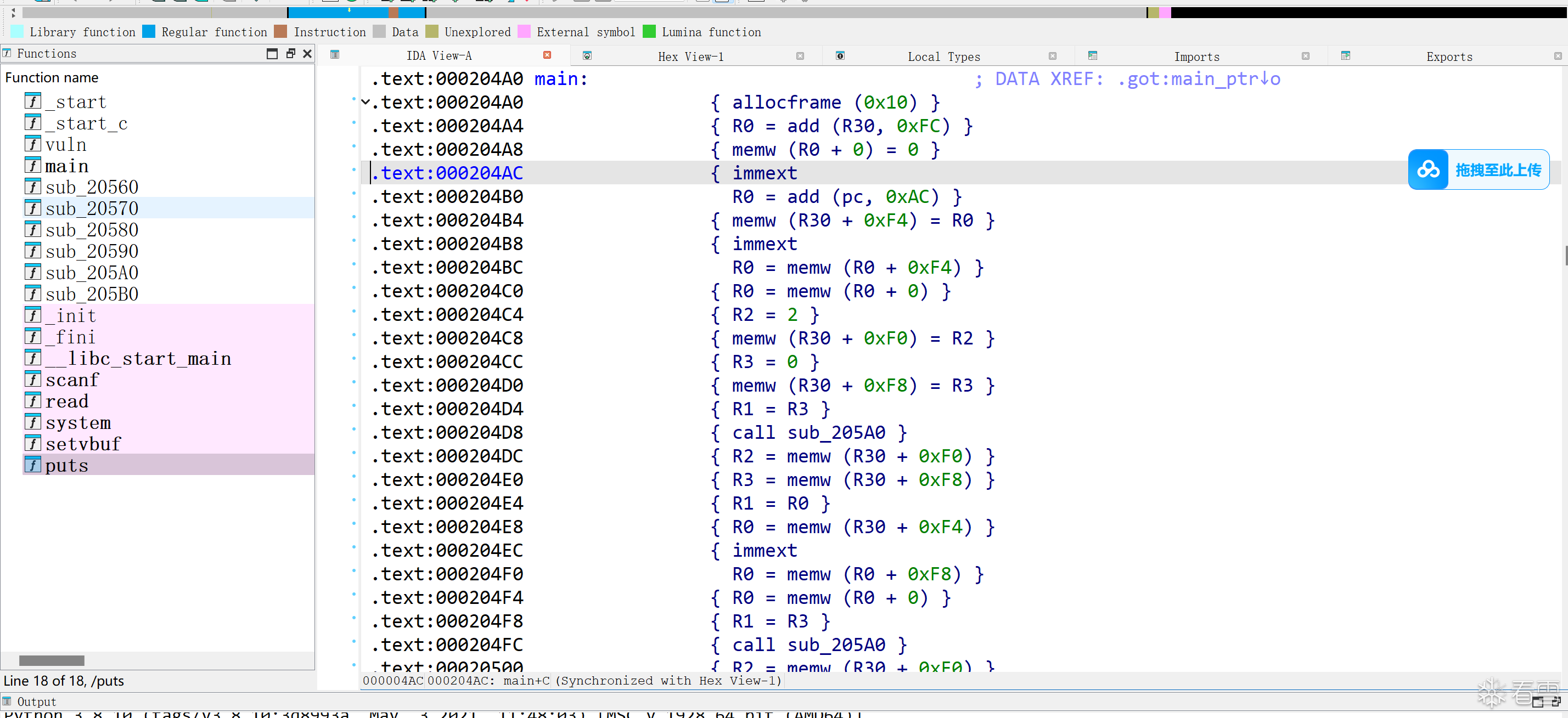This screenshot has width=1568, height=718.
Task: Click the Output panel icon
Action: tap(7, 701)
